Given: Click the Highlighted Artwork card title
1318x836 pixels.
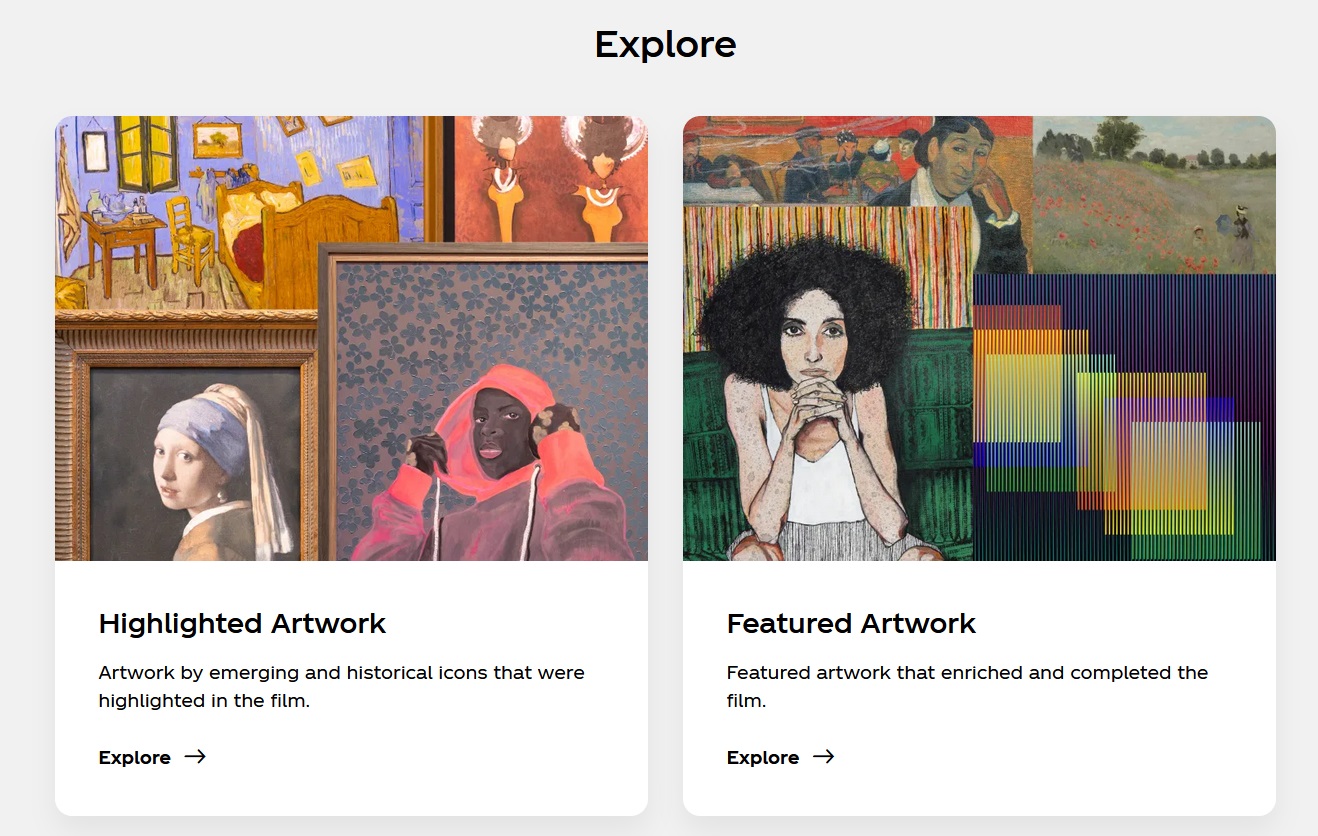Looking at the screenshot, I should pos(242,624).
